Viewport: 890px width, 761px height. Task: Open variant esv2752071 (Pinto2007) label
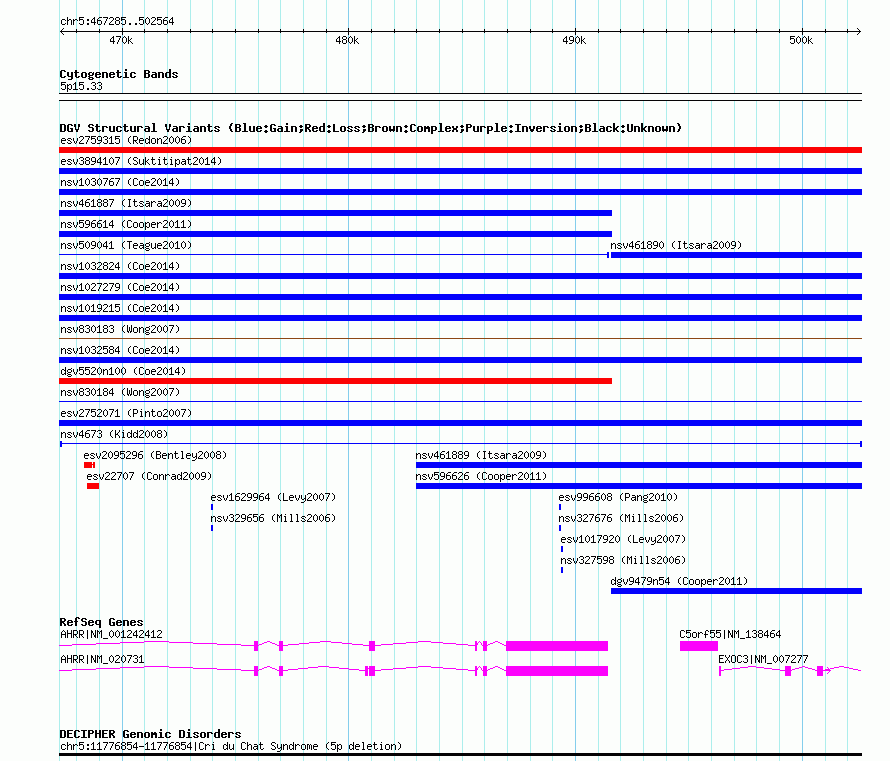[x=126, y=413]
